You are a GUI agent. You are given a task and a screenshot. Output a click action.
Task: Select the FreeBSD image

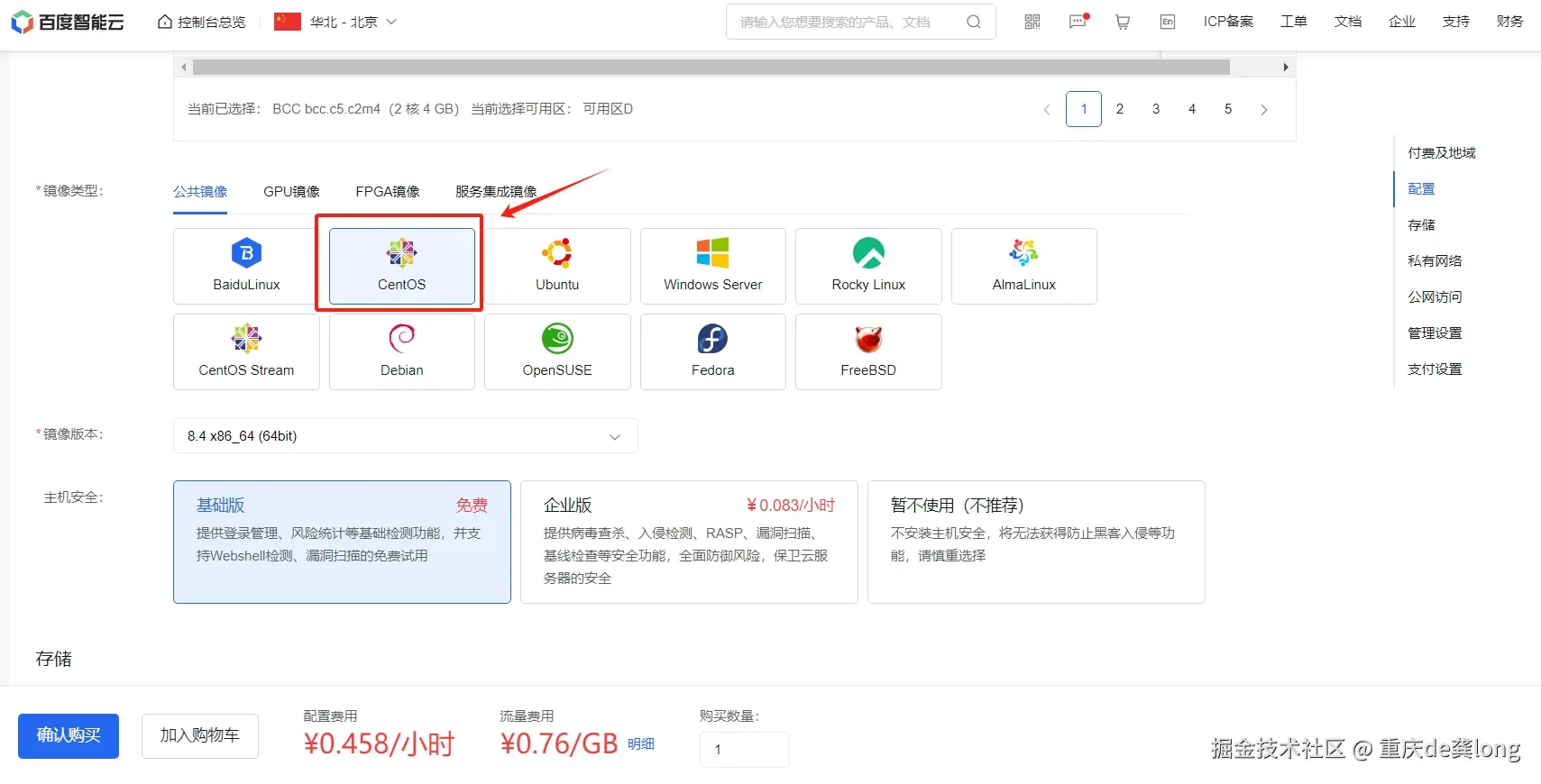click(868, 351)
